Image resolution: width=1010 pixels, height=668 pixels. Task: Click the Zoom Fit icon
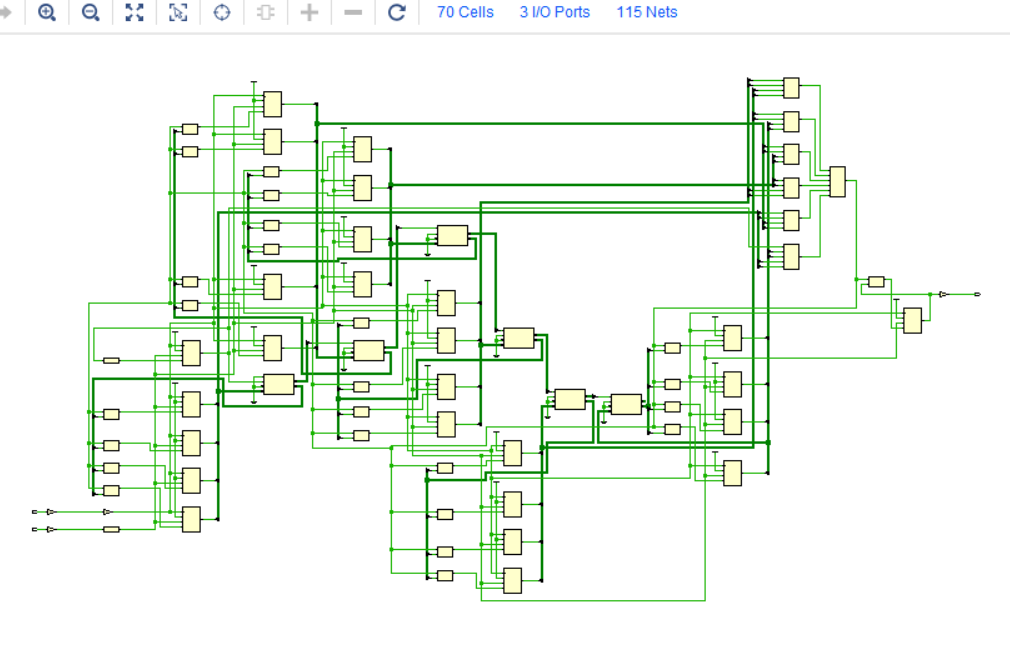(134, 13)
